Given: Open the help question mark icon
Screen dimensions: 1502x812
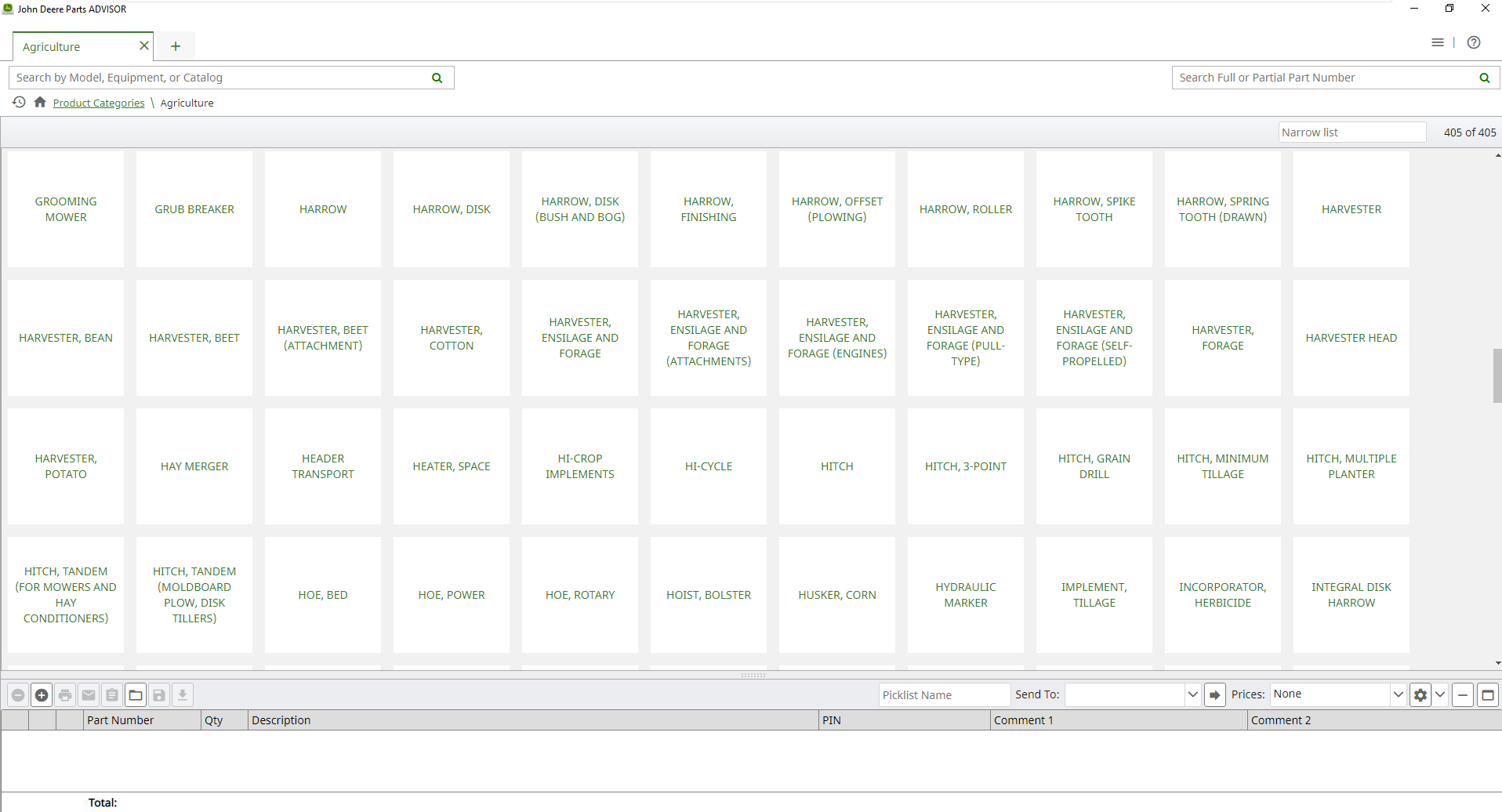Looking at the screenshot, I should click(x=1474, y=42).
